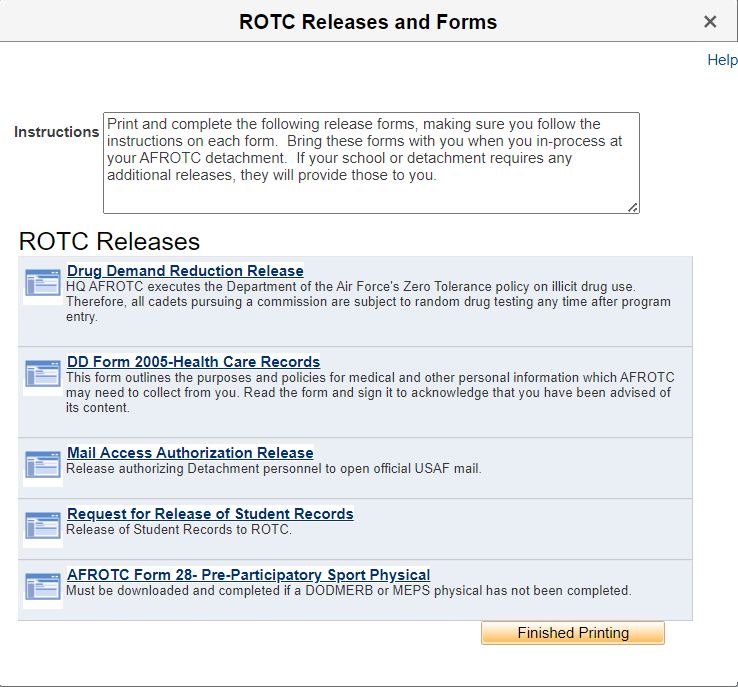The image size is (738, 687).
Task: Click the Mail Access Authorization form icon
Action: coord(43,466)
